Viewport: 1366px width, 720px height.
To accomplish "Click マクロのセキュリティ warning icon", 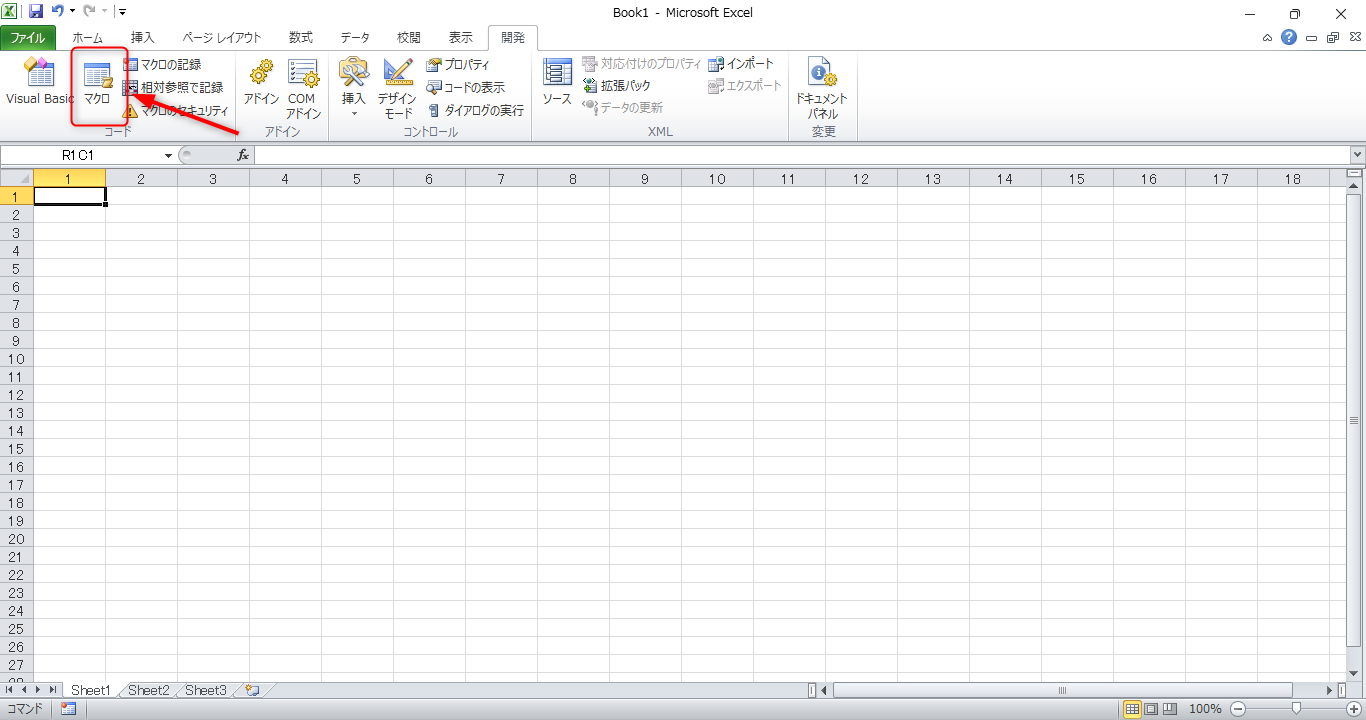I will pos(130,111).
